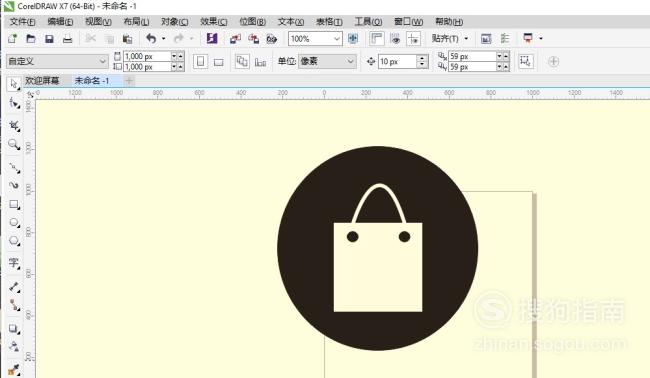
Task: Switch to the 欢迎屏幕 tab
Action: pos(42,80)
